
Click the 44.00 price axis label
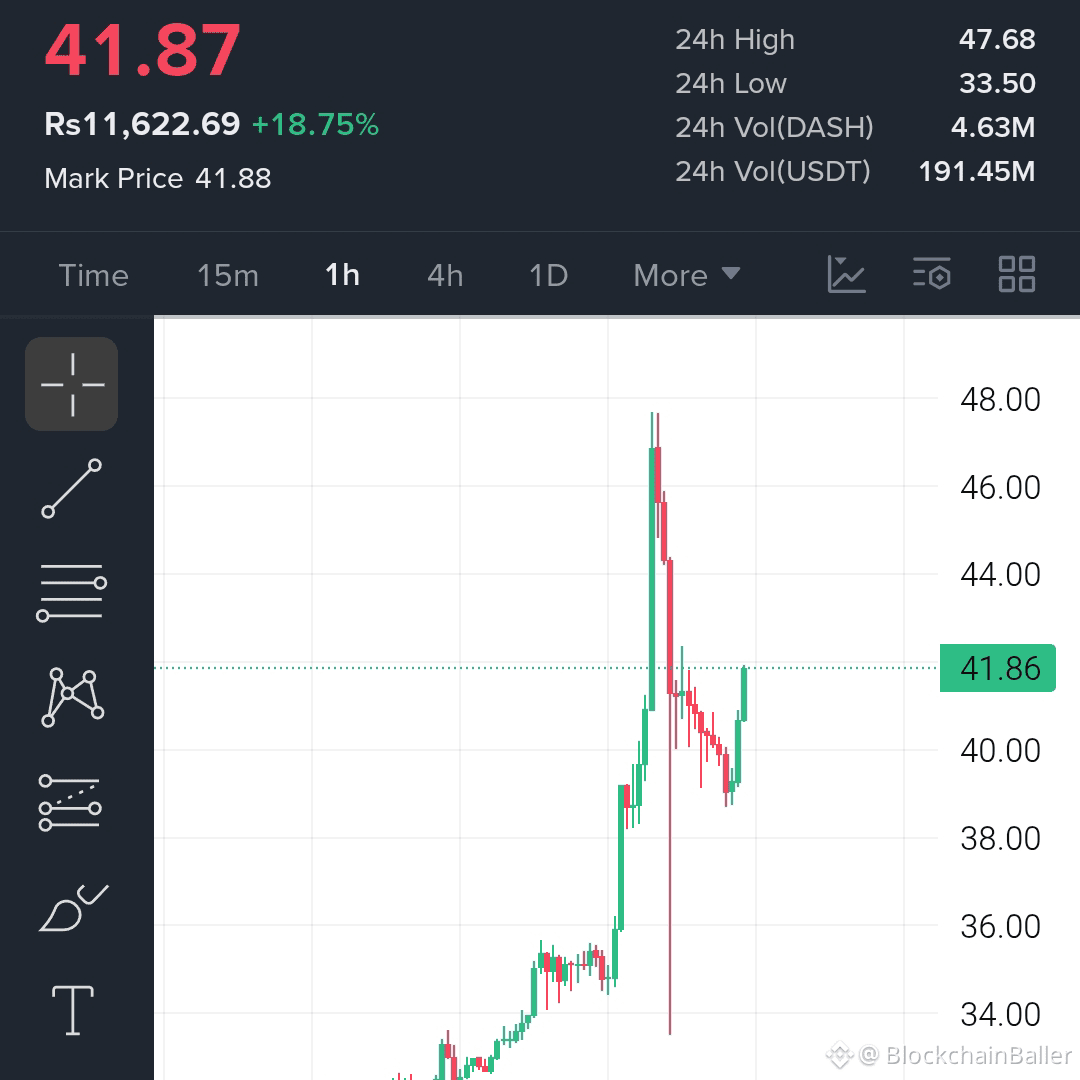(1000, 574)
